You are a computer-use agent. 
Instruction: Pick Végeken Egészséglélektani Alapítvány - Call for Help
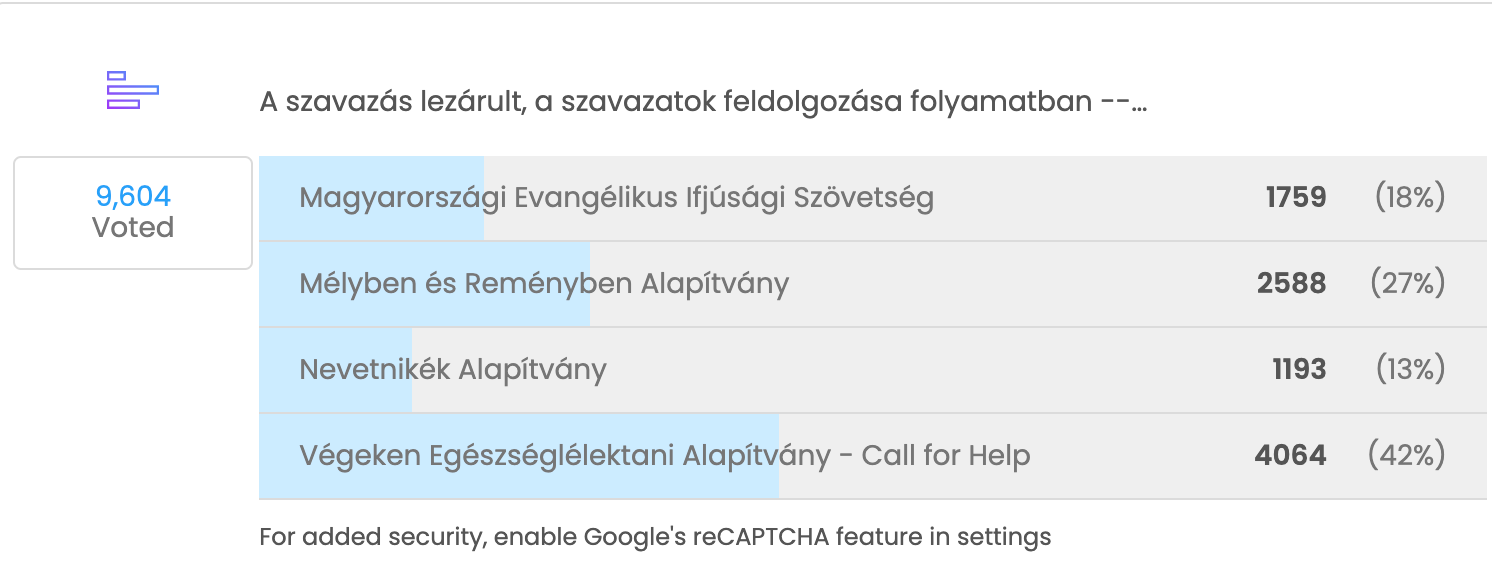coord(664,456)
